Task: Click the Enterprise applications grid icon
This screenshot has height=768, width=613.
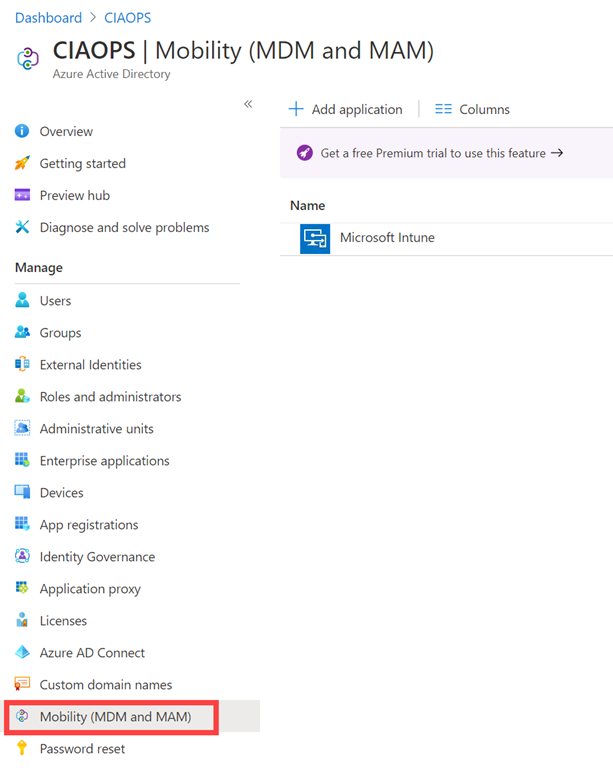Action: [x=22, y=461]
